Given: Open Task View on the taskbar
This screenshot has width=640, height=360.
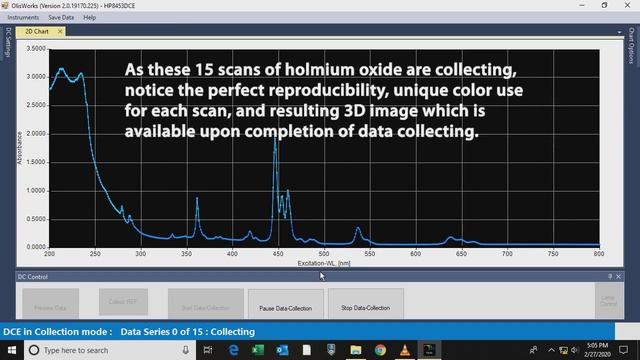Looking at the screenshot, I should pyautogui.click(x=208, y=350).
